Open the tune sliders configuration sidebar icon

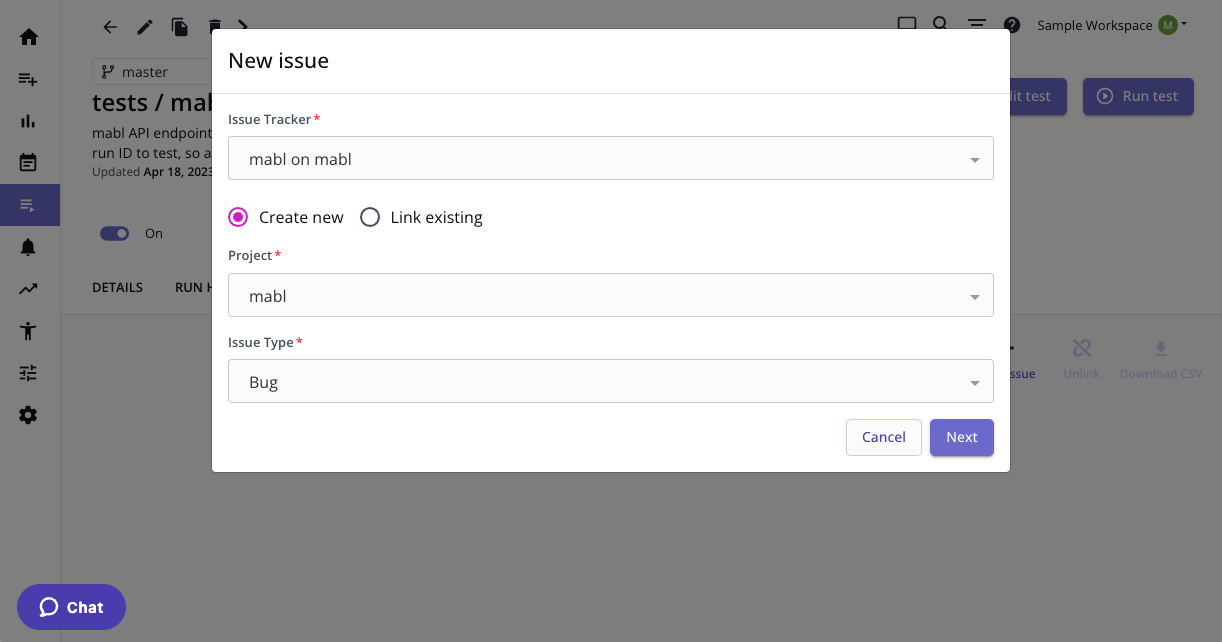tap(29, 373)
